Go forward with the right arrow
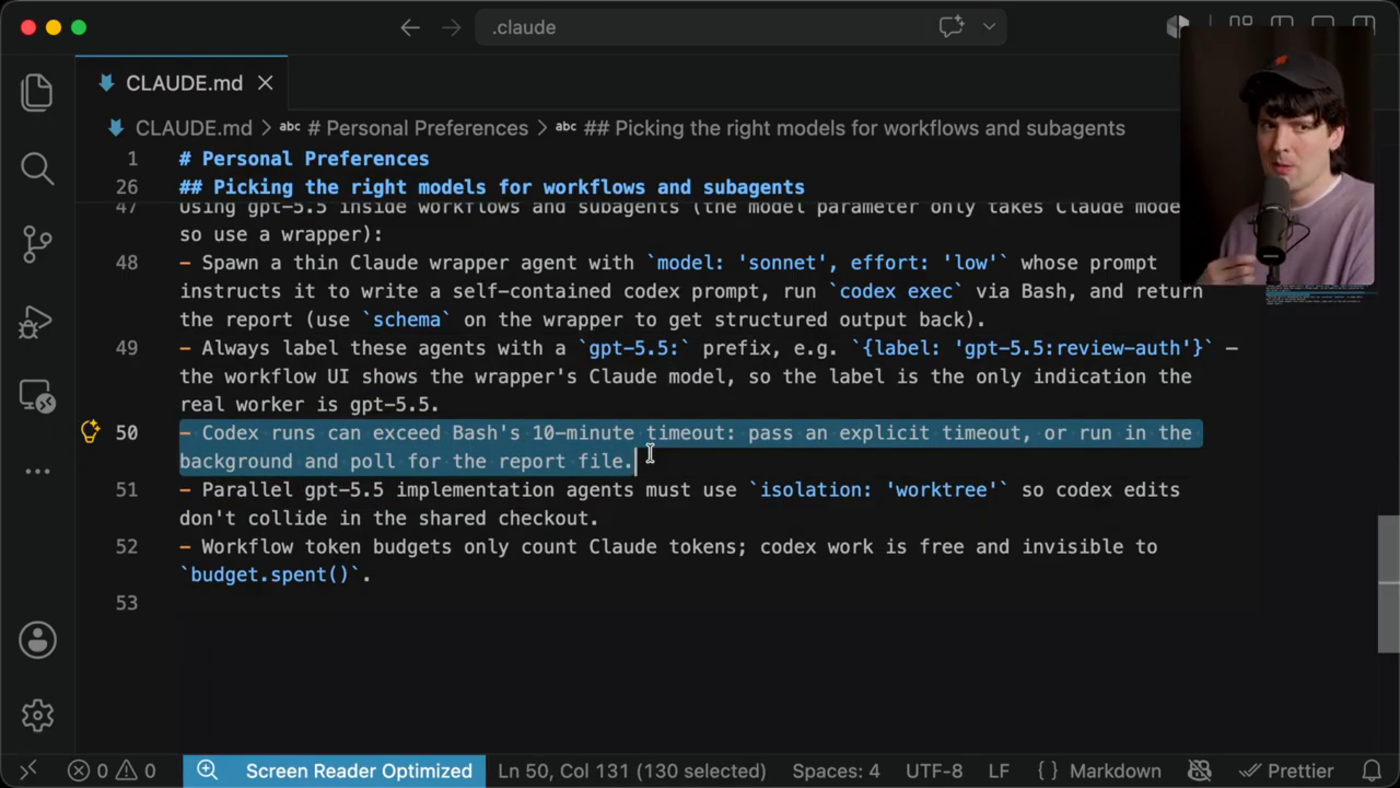The image size is (1400, 788). click(452, 28)
